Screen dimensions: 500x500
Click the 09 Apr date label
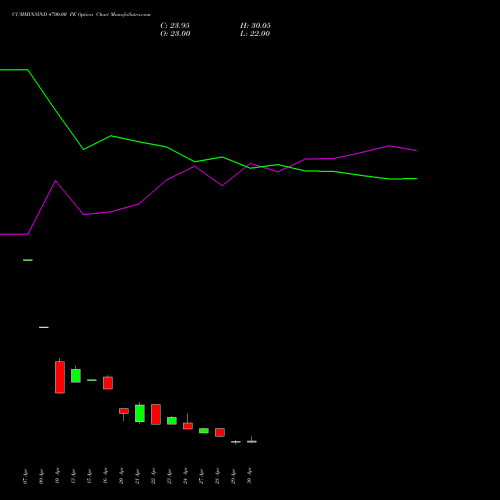click(x=41, y=477)
